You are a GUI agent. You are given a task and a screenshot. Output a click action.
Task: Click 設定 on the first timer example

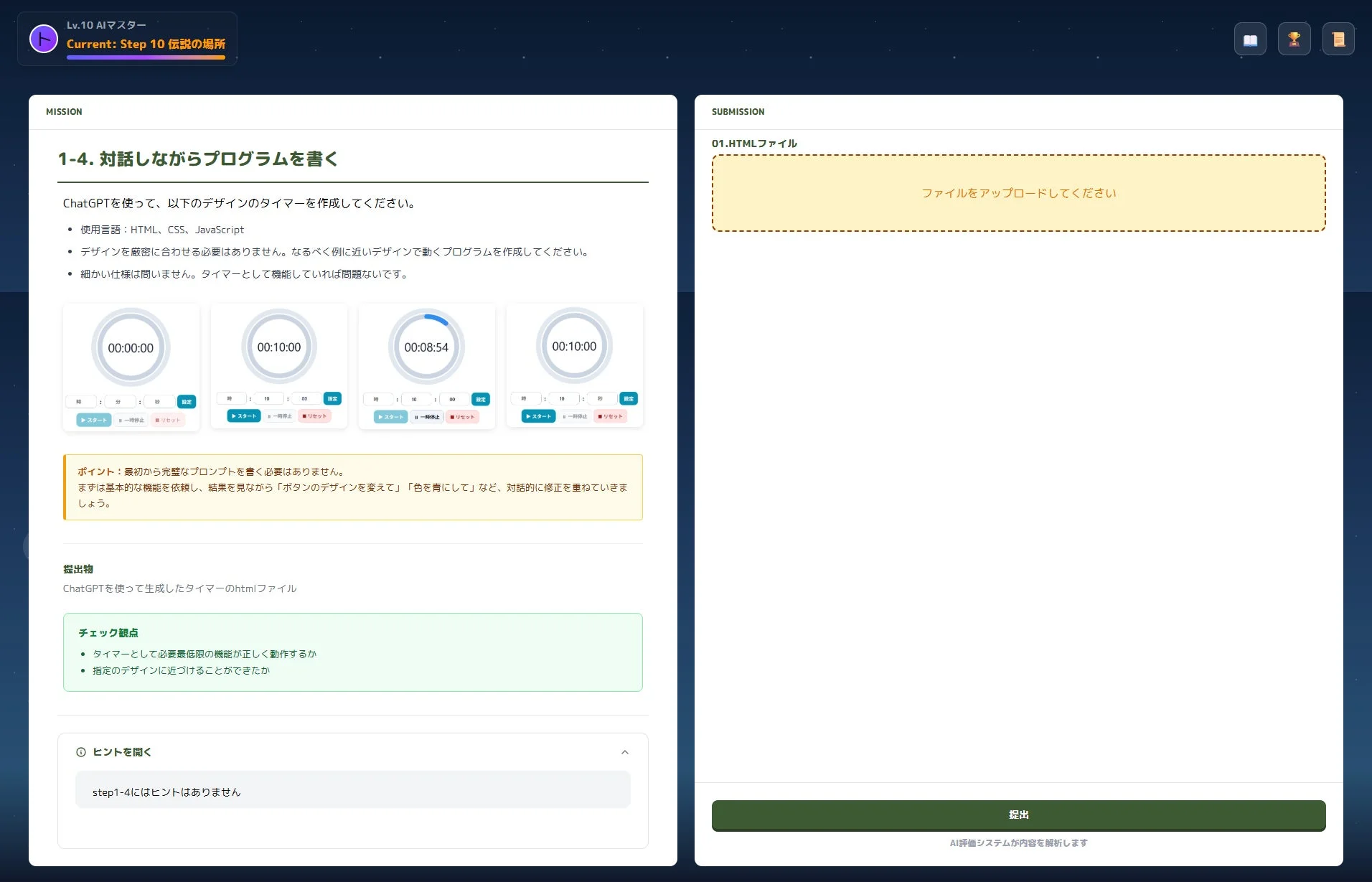point(186,401)
